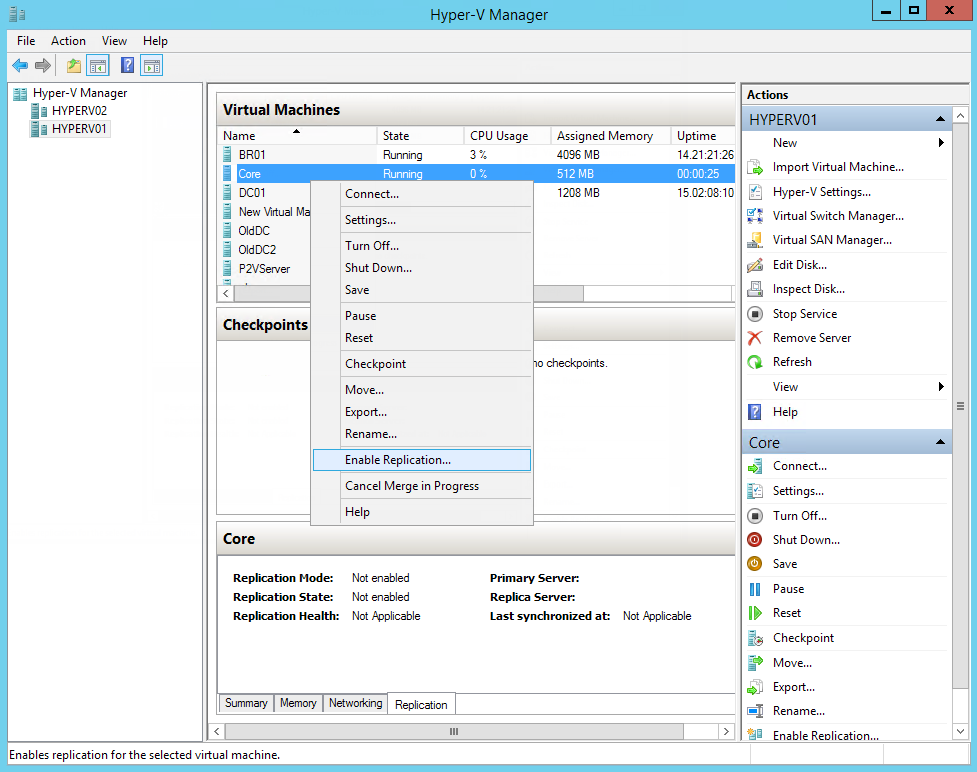Click the Pause icon in Actions pane
Viewport: 977px width, 772px height.
[x=755, y=589]
